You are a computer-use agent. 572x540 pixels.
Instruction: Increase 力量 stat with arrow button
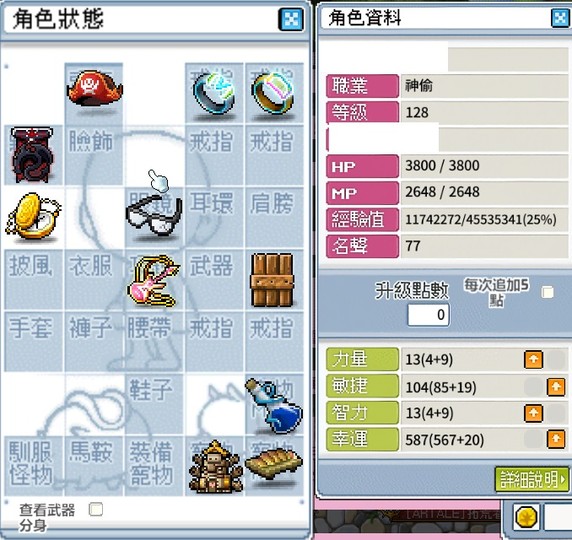[533, 359]
